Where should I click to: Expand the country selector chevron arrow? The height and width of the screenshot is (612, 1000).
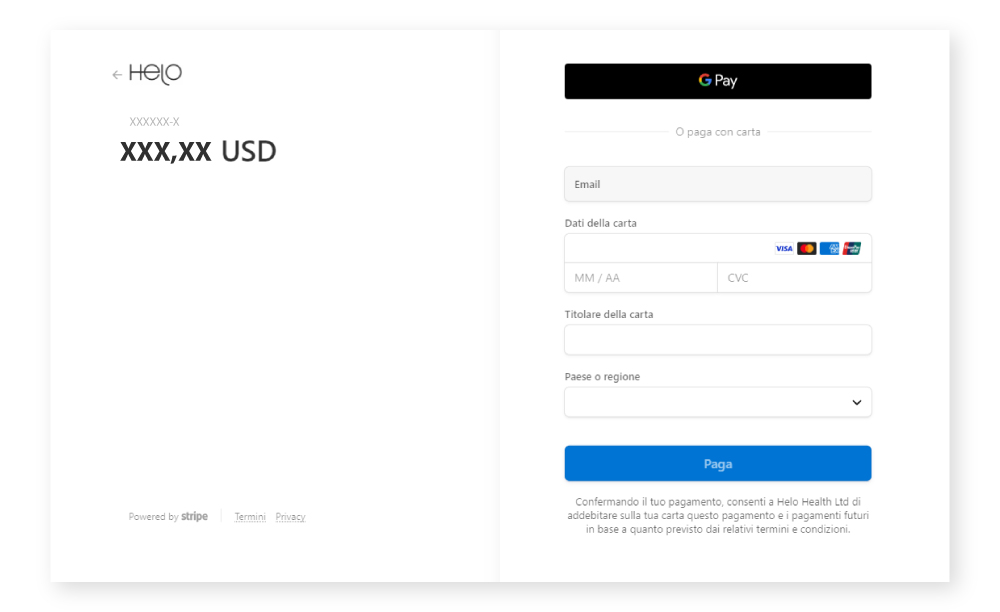tap(856, 402)
